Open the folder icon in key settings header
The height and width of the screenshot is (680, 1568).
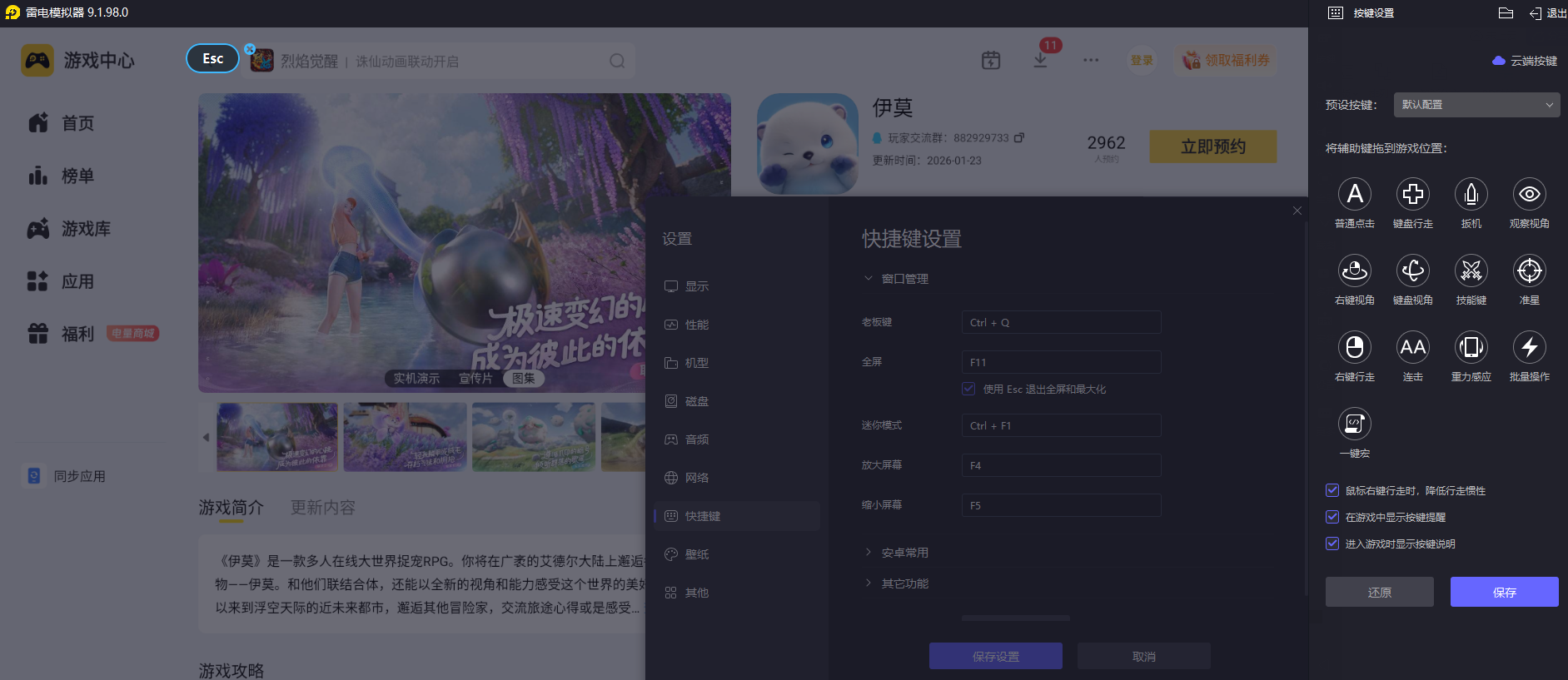[1506, 12]
